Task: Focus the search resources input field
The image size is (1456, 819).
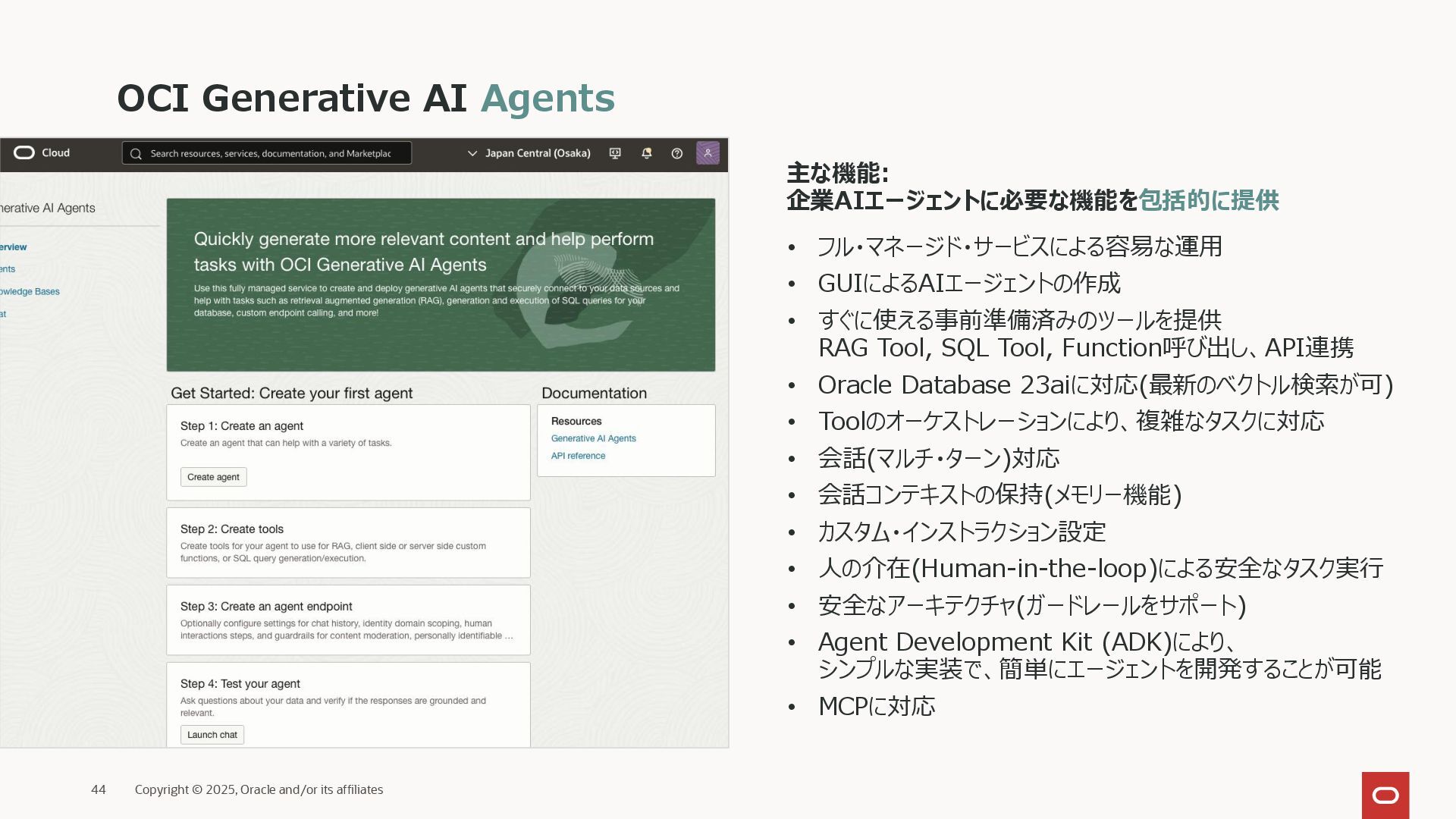Action: click(267, 153)
